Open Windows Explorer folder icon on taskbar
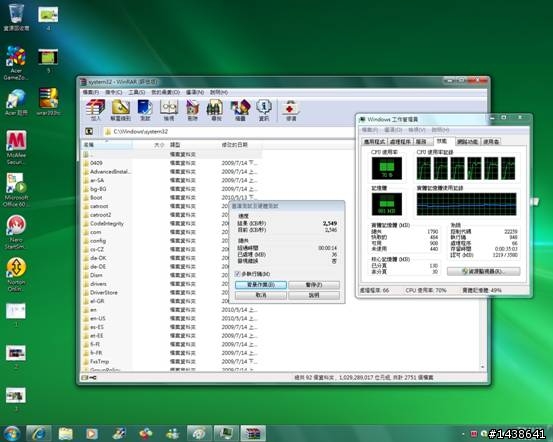Image resolution: width=553 pixels, height=442 pixels. (x=65, y=434)
